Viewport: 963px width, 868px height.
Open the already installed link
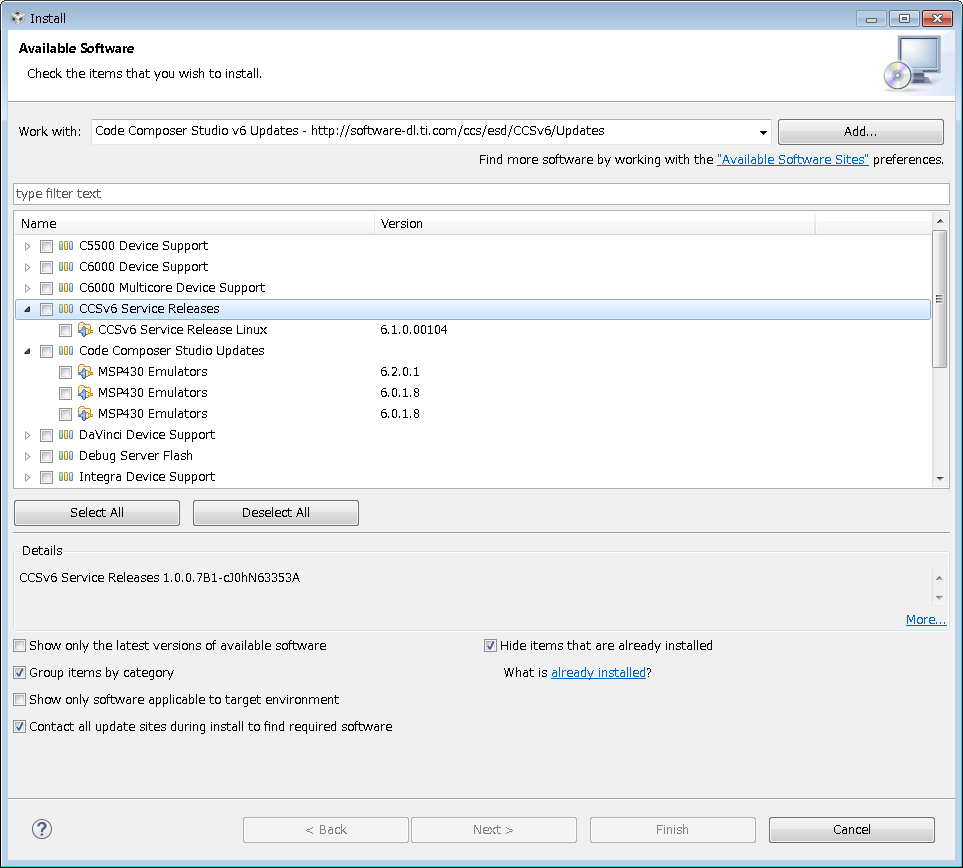(x=598, y=673)
